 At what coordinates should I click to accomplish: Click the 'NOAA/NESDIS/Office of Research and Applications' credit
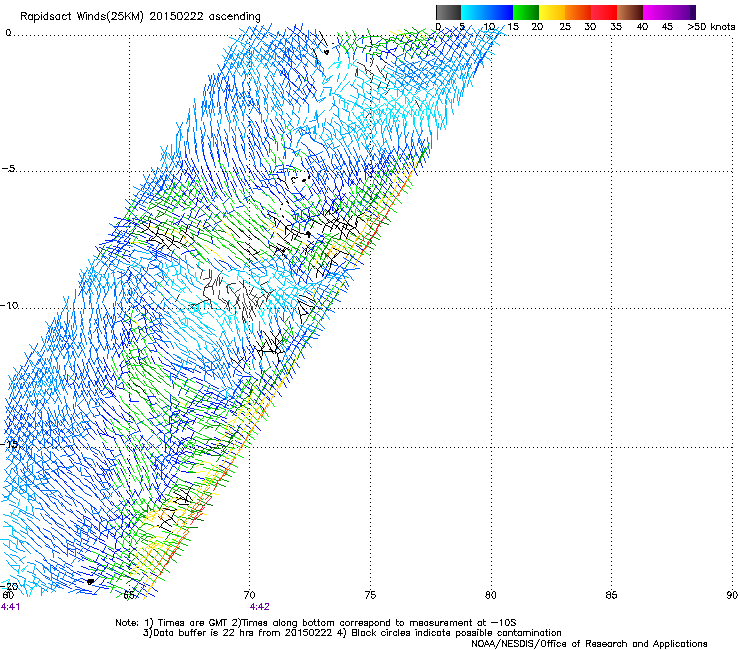click(589, 644)
